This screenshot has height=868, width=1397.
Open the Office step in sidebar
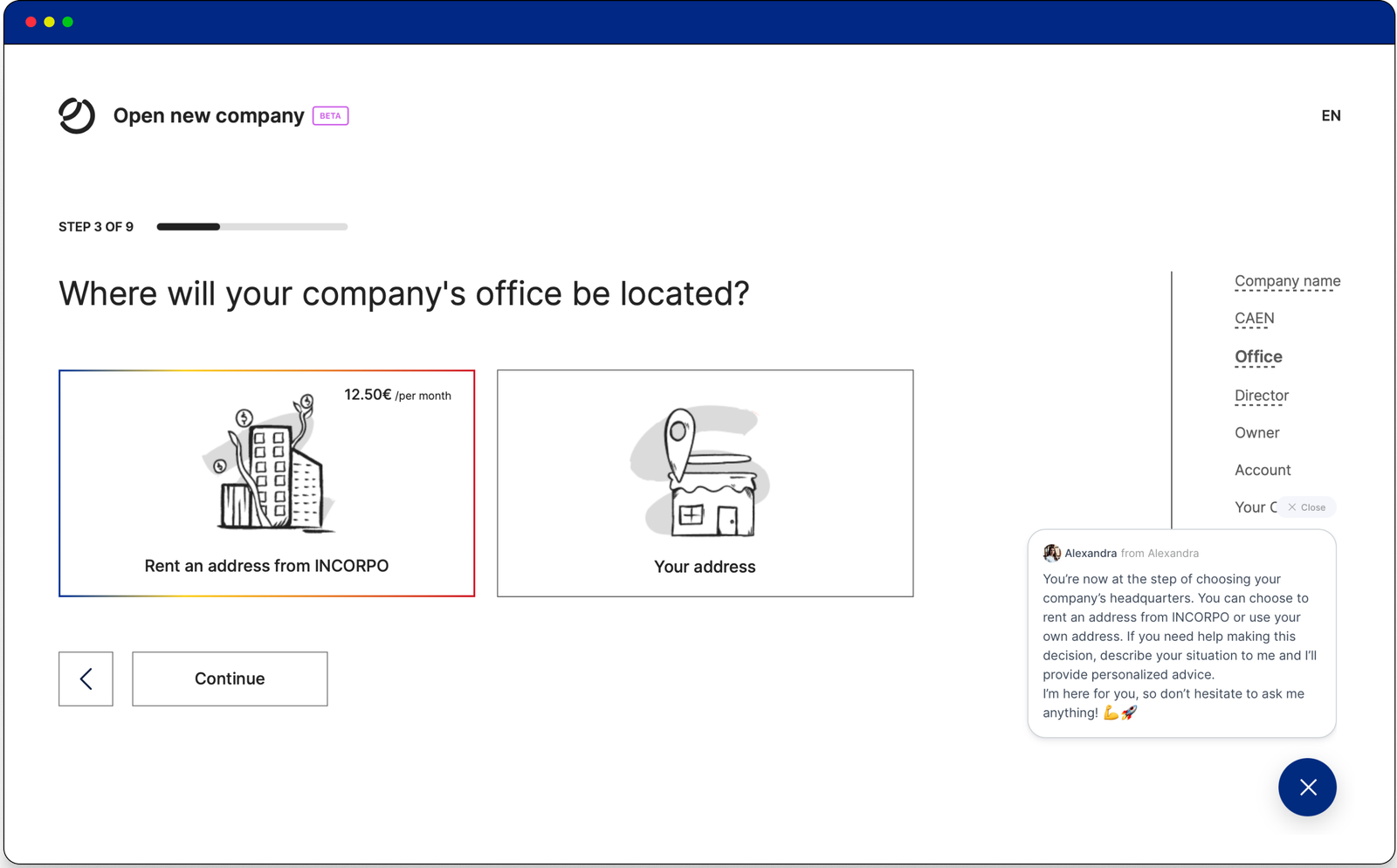coord(1258,357)
